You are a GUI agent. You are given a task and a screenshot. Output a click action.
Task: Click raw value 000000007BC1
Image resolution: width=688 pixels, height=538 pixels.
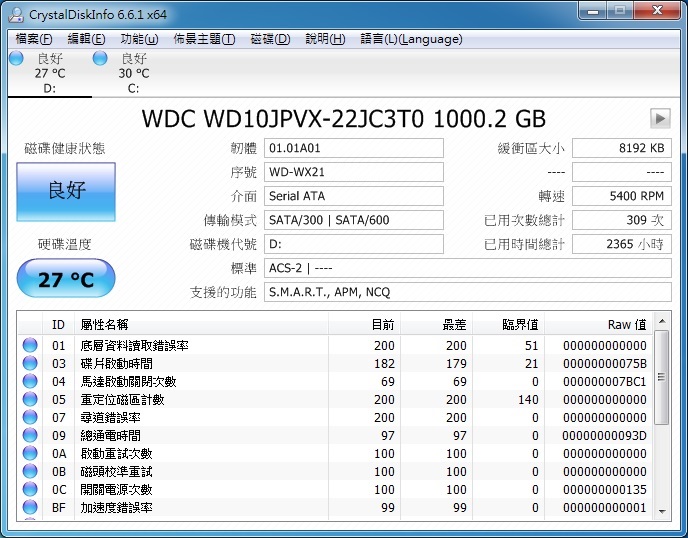605,381
